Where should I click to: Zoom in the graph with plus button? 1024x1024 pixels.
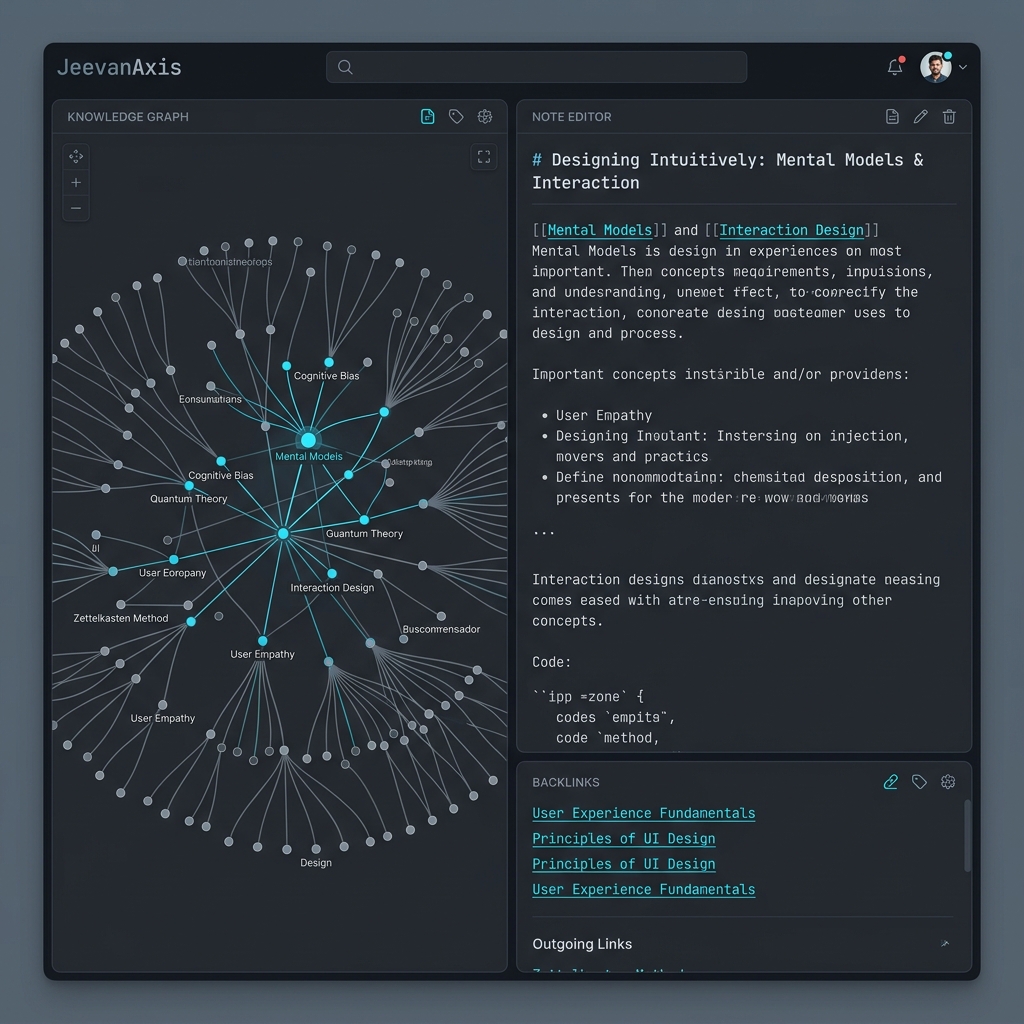pyautogui.click(x=76, y=183)
